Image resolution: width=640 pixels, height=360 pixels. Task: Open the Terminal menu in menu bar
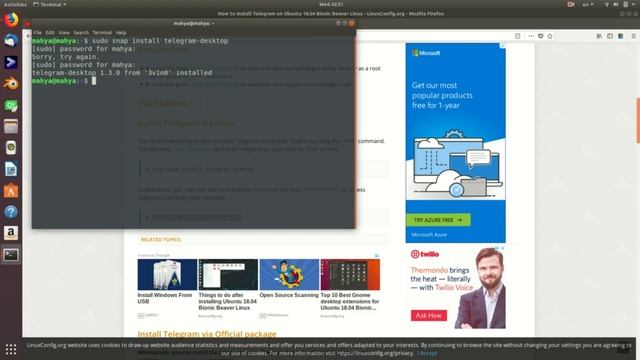pos(102,32)
